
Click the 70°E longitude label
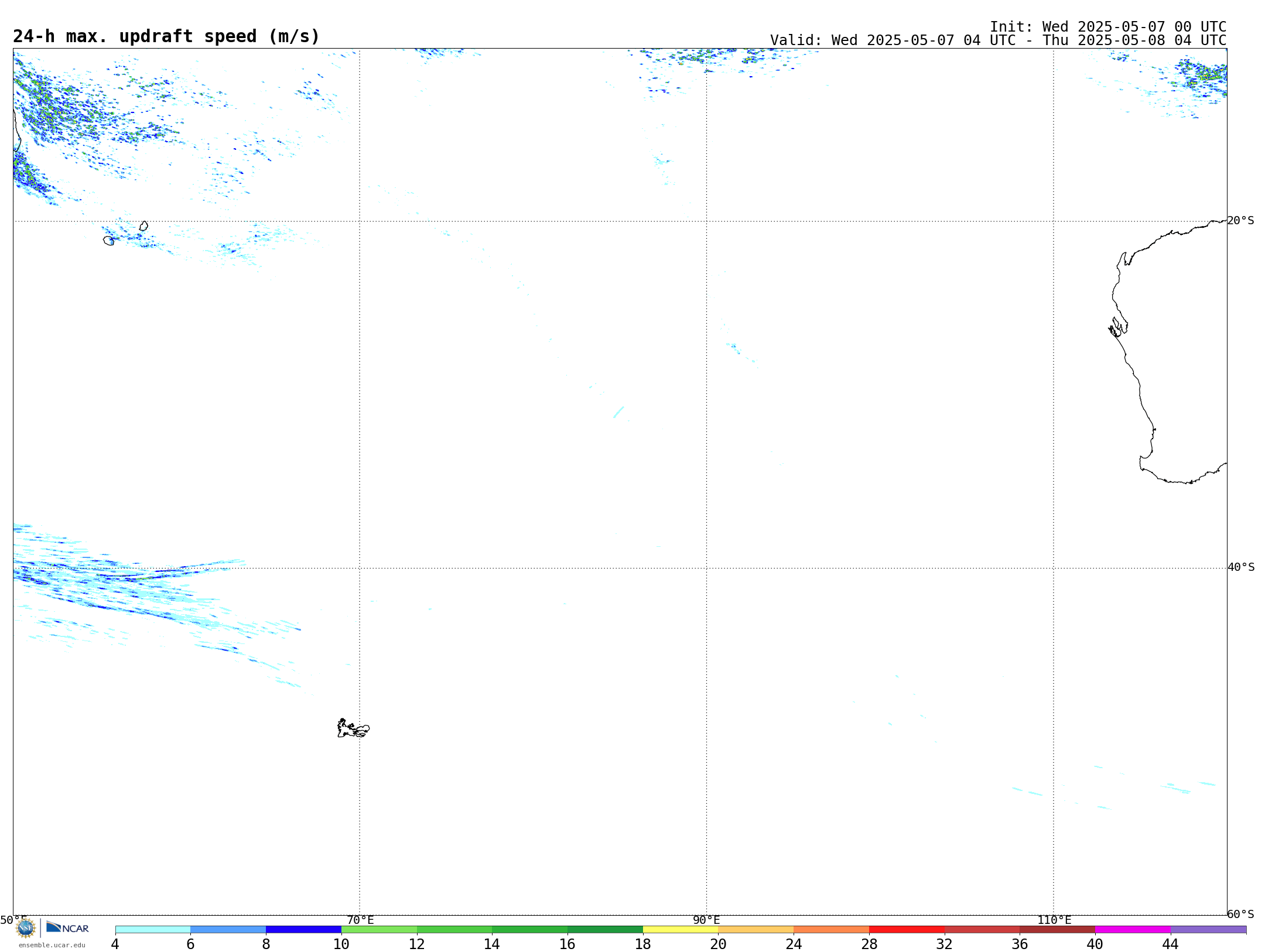point(360,920)
